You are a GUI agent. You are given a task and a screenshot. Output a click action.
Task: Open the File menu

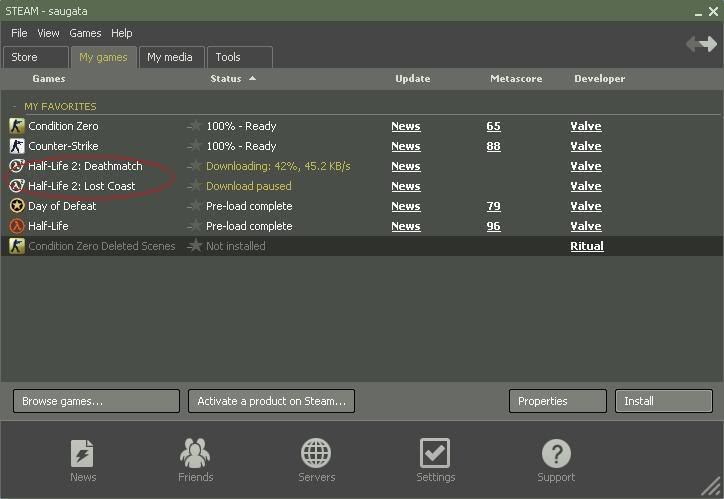(x=19, y=33)
